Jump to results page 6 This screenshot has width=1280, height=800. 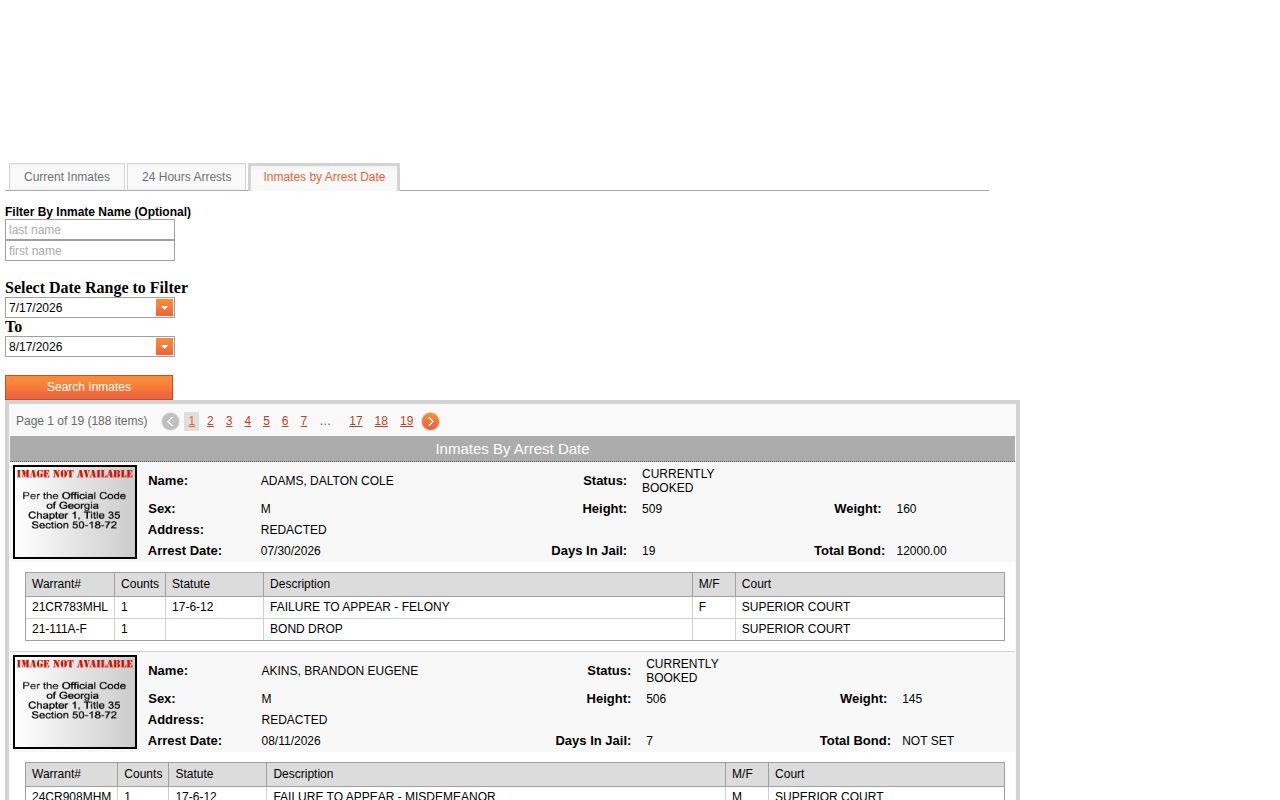285,421
